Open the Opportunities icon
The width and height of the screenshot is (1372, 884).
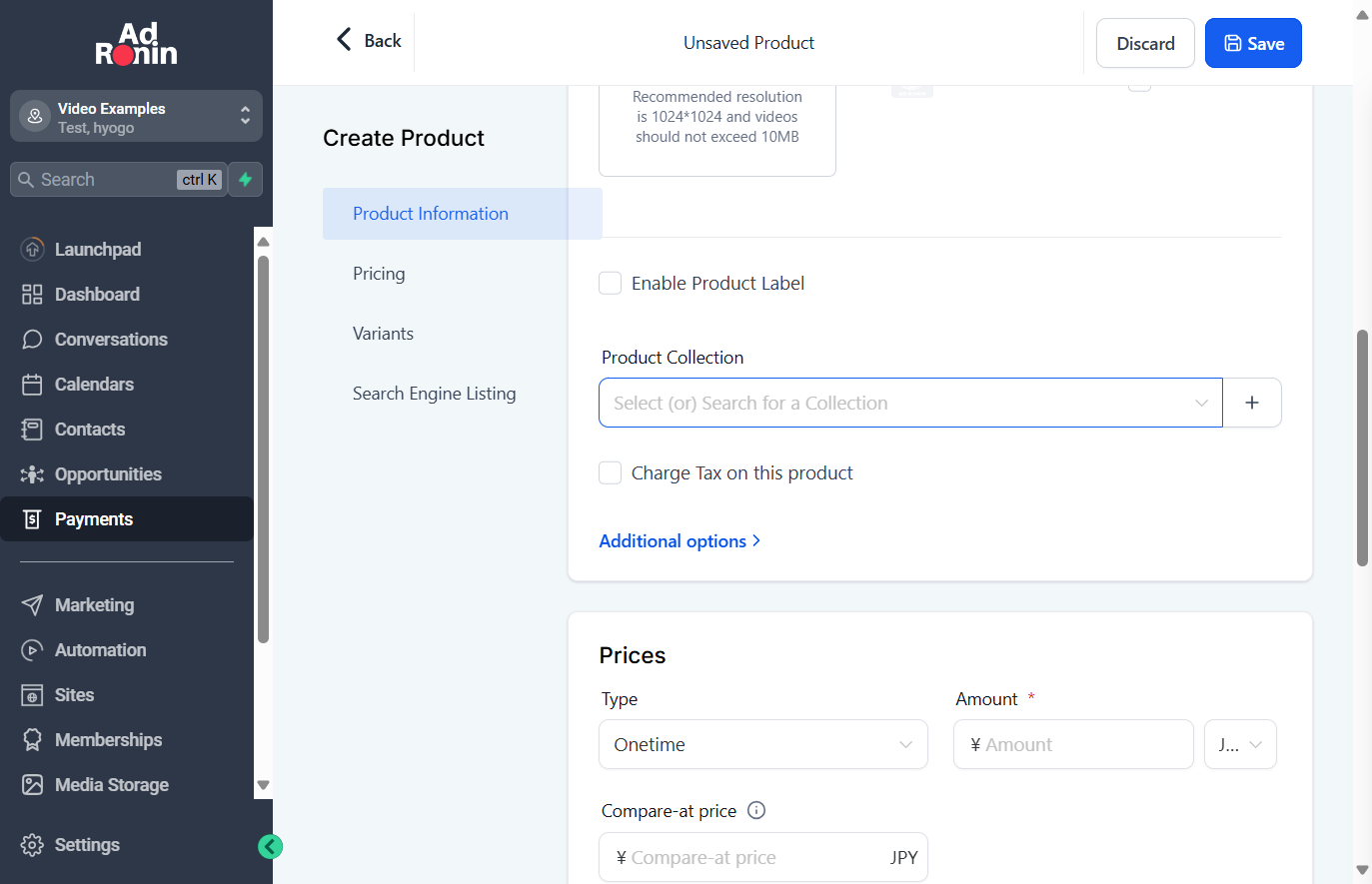coord(32,473)
